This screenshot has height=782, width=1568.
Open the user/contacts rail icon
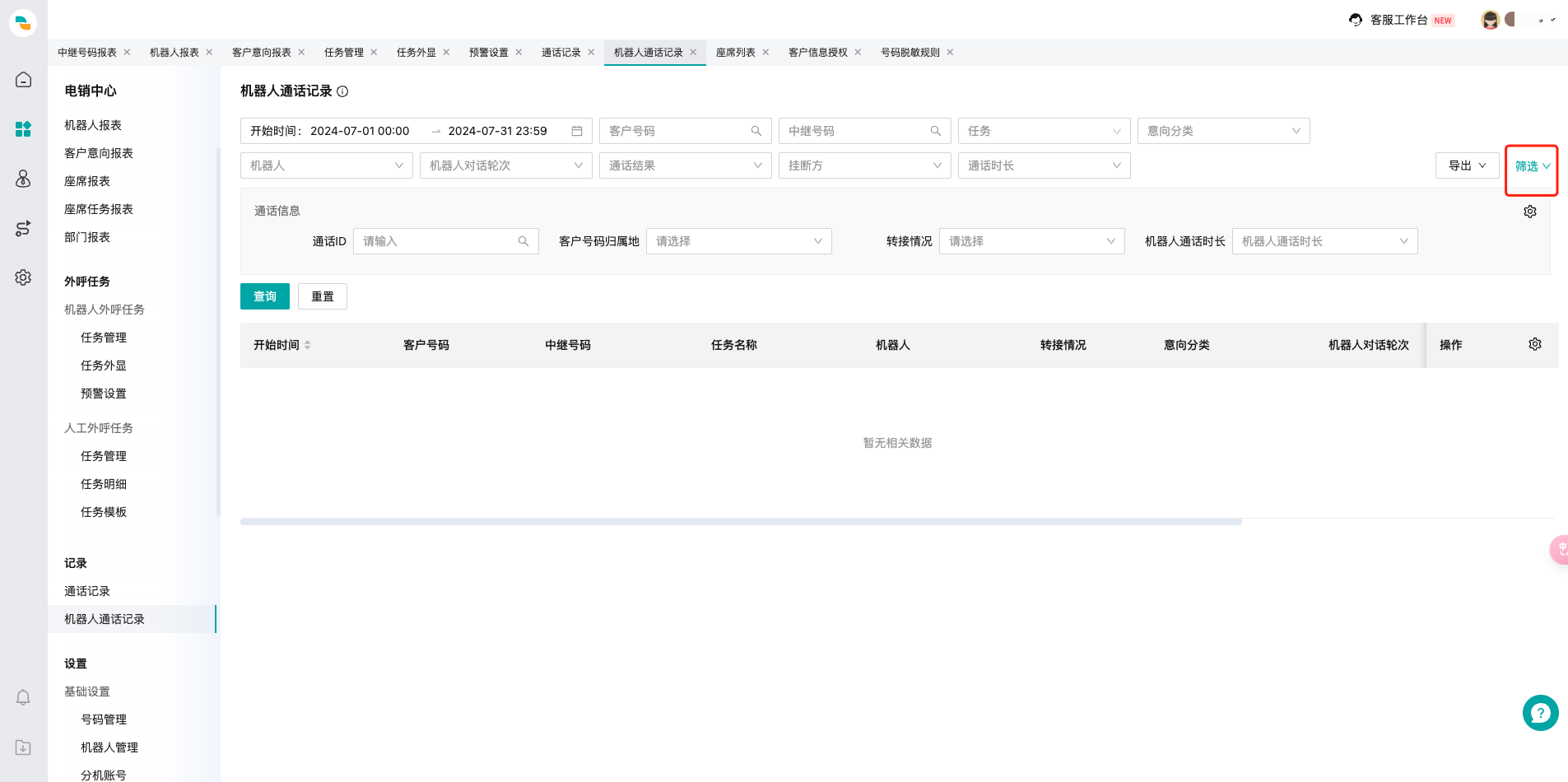coord(23,179)
